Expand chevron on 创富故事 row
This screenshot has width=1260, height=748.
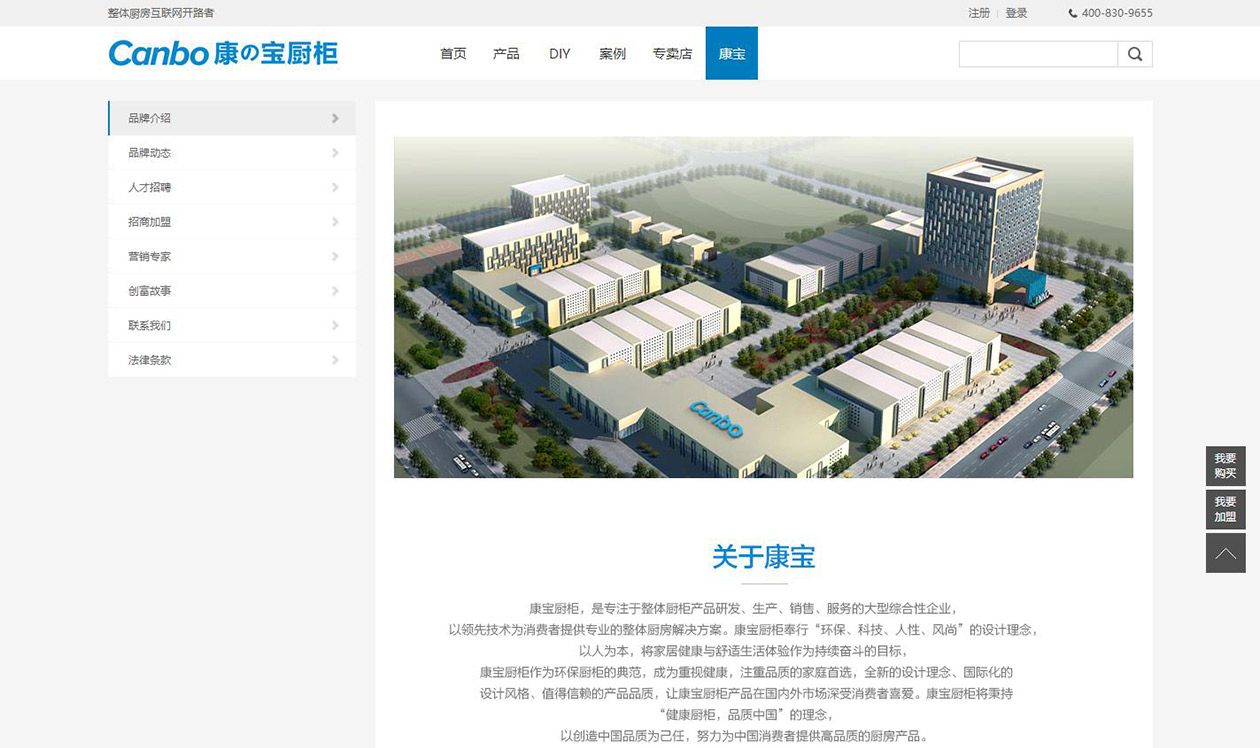pos(335,291)
